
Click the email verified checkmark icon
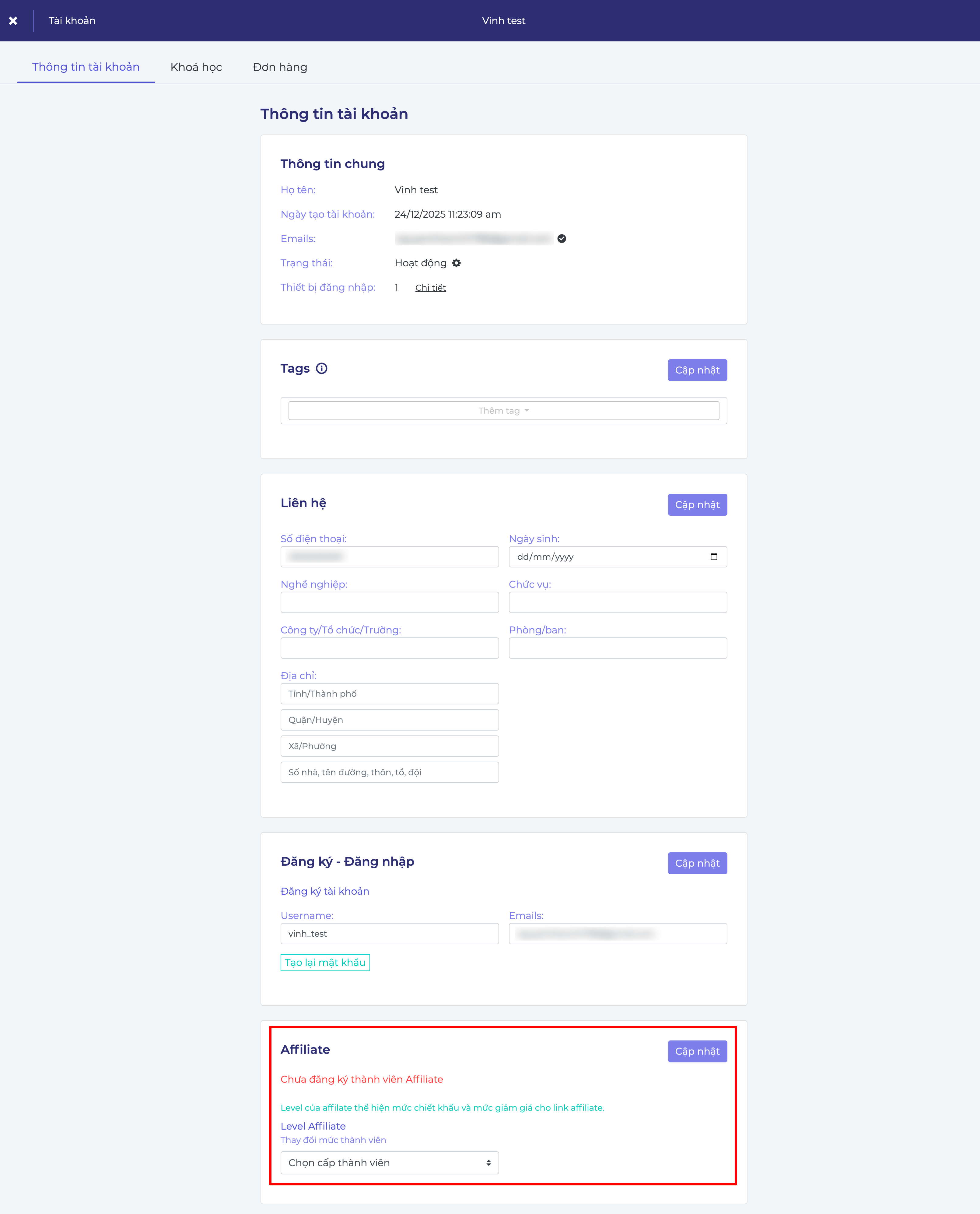pyautogui.click(x=562, y=239)
